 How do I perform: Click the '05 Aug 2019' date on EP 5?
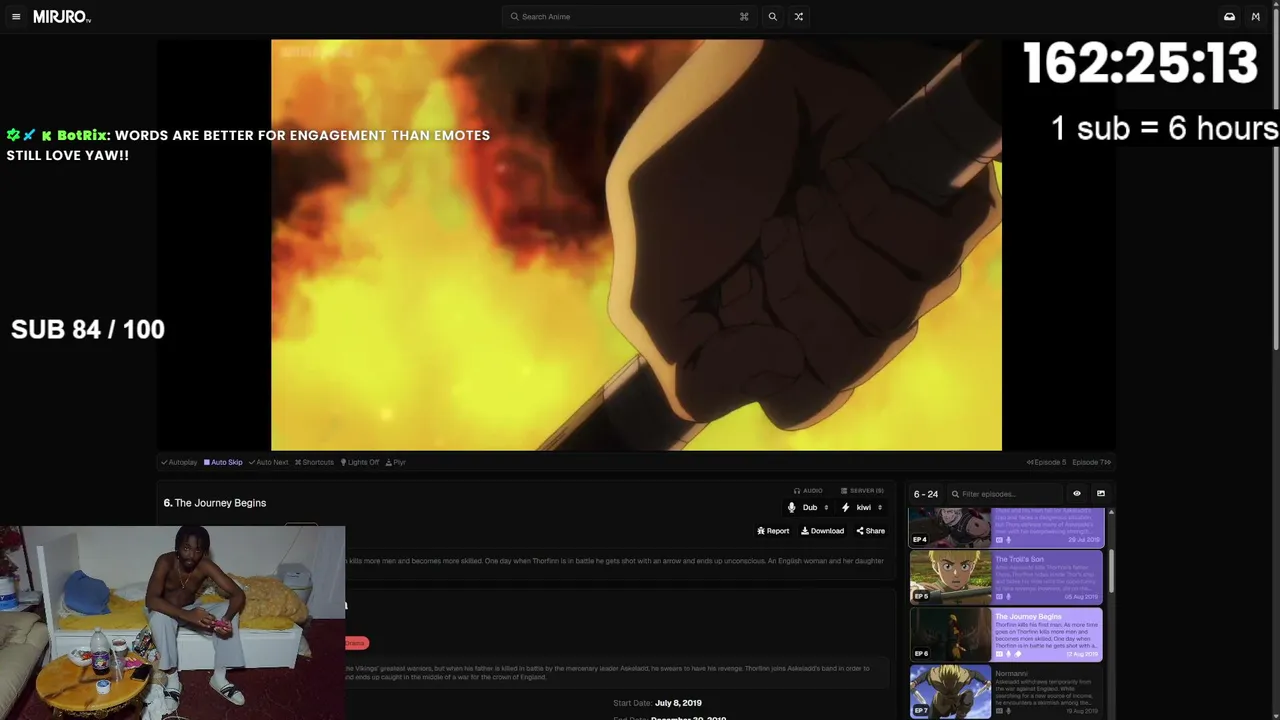1081,597
